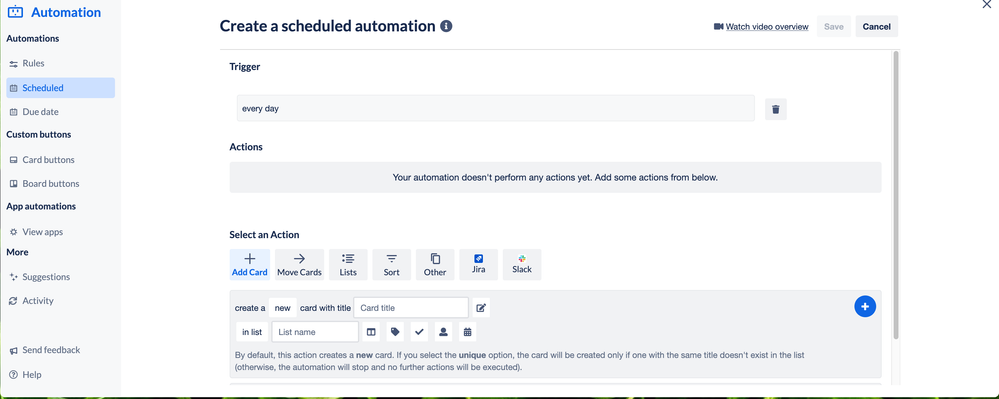This screenshot has width=999, height=399.
Task: Click the Send feedback megaphone icon
Action: (x=13, y=351)
